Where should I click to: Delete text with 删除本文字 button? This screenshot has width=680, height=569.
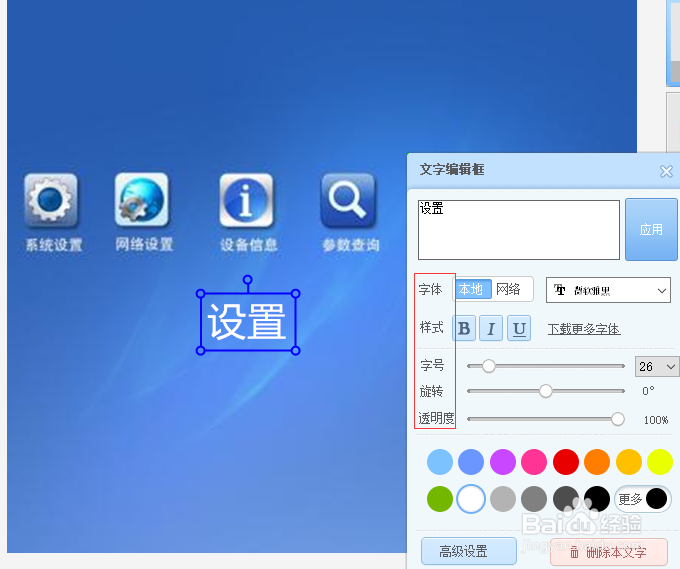pos(609,552)
